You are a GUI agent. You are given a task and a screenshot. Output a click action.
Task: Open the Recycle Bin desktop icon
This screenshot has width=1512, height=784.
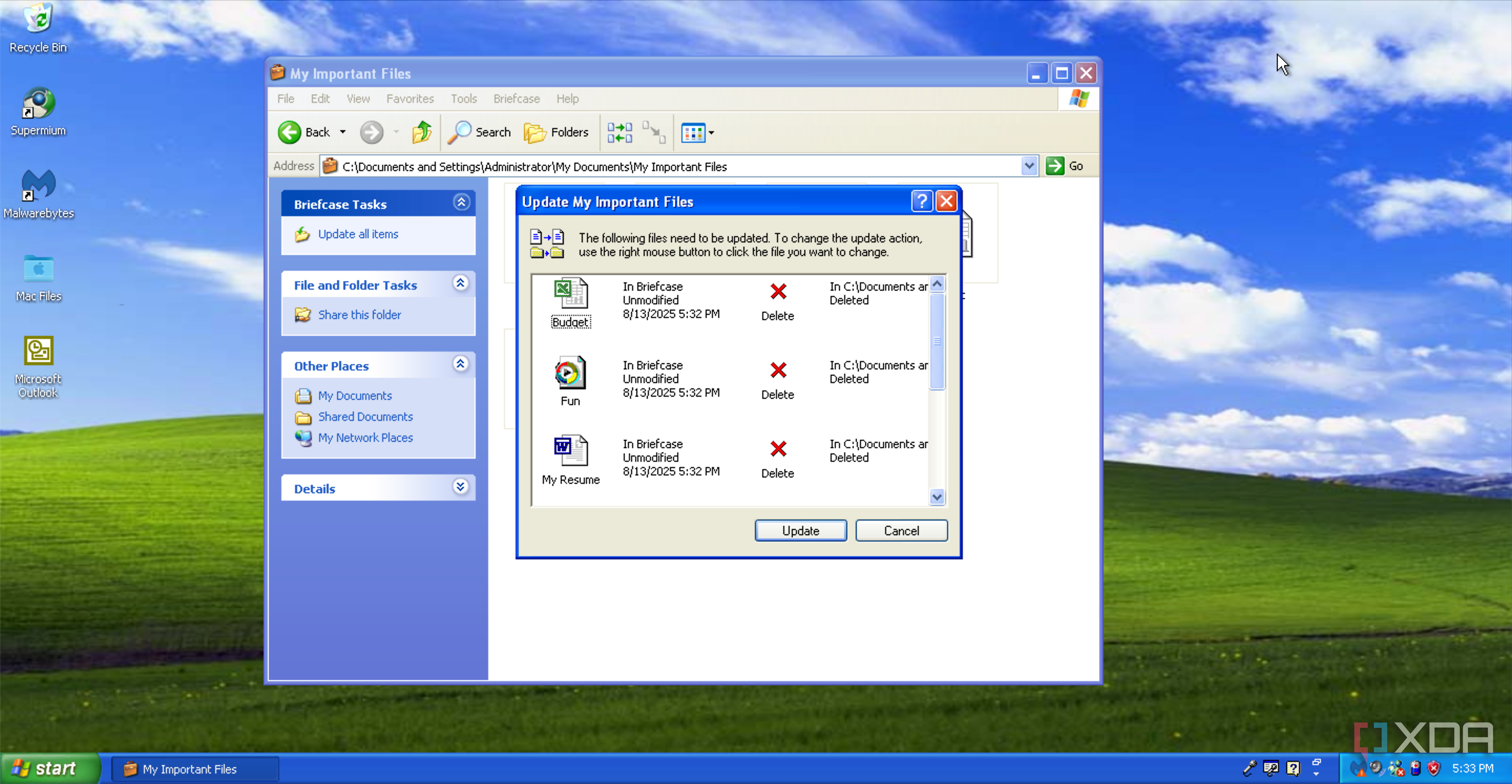coord(38,28)
